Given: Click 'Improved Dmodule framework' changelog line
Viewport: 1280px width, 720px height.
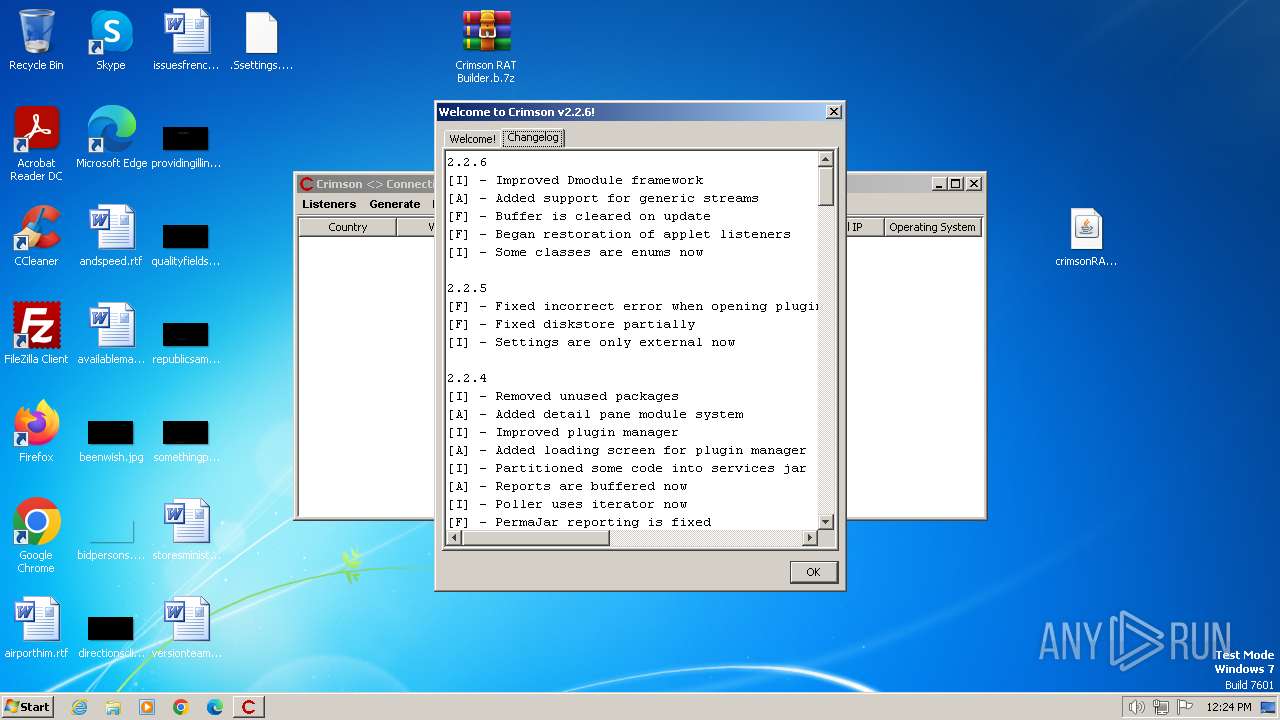Looking at the screenshot, I should click(x=599, y=180).
